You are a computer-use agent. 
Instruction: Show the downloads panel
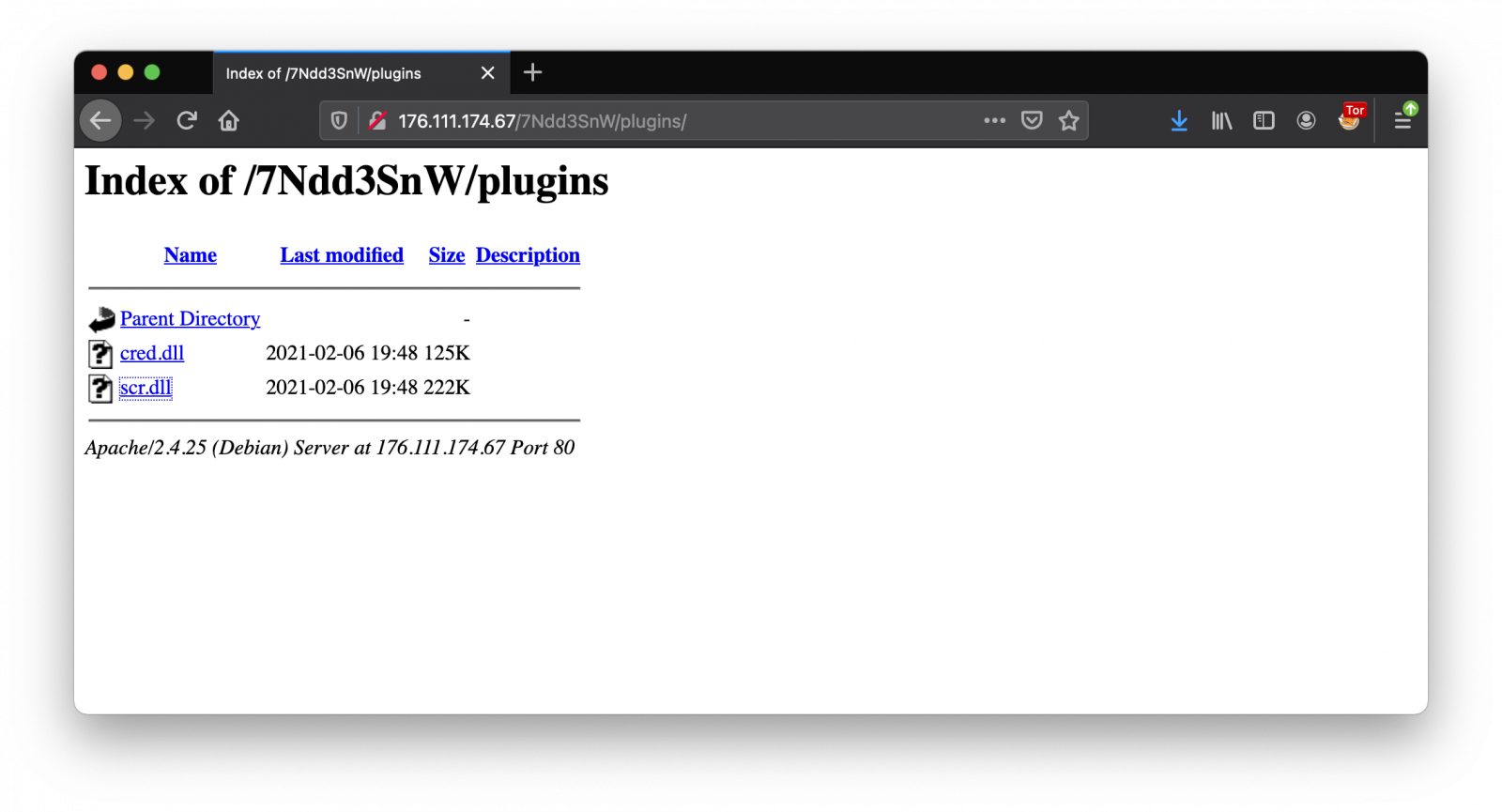tap(1180, 121)
